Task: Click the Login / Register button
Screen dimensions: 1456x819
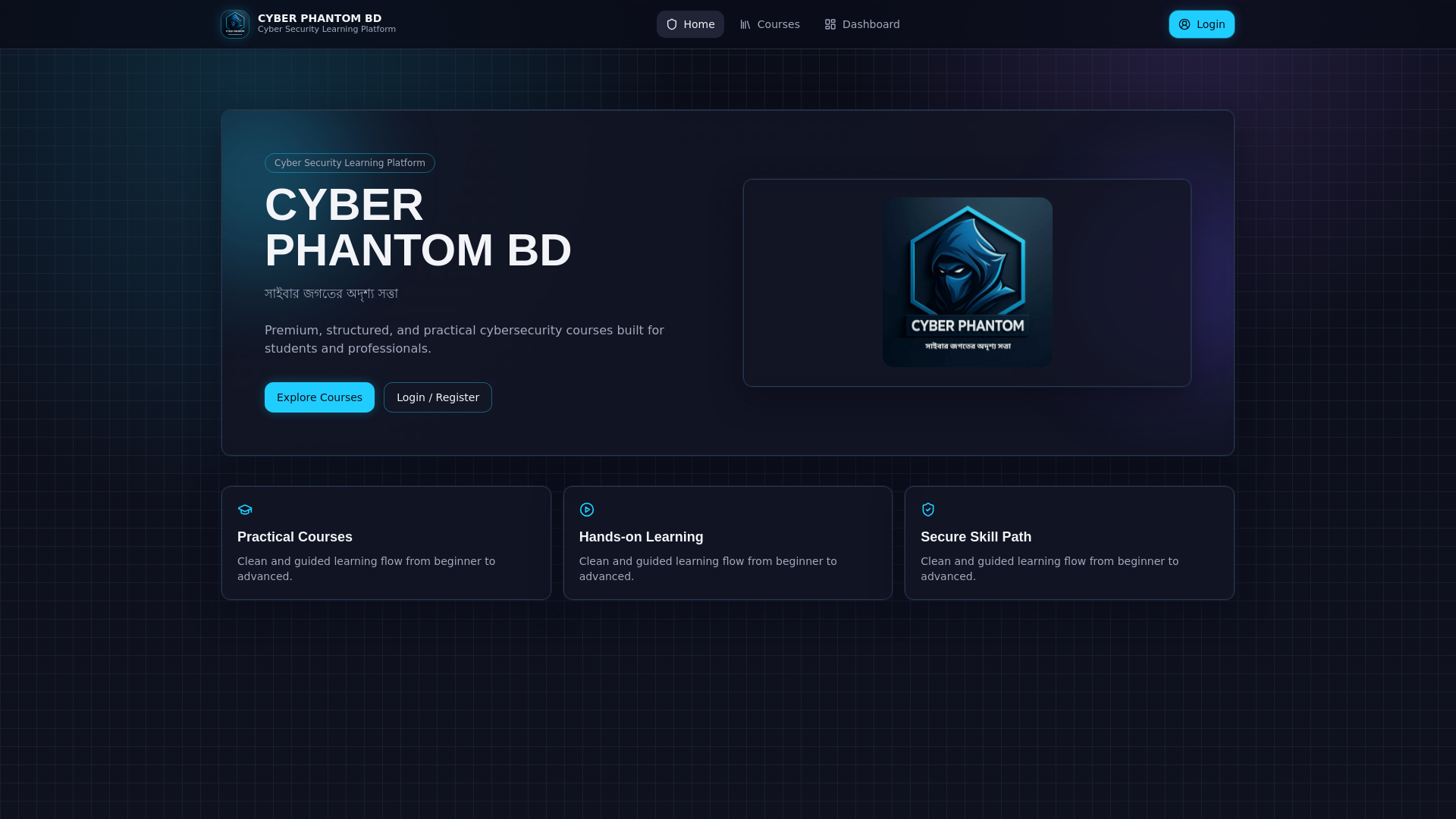Action: [438, 397]
